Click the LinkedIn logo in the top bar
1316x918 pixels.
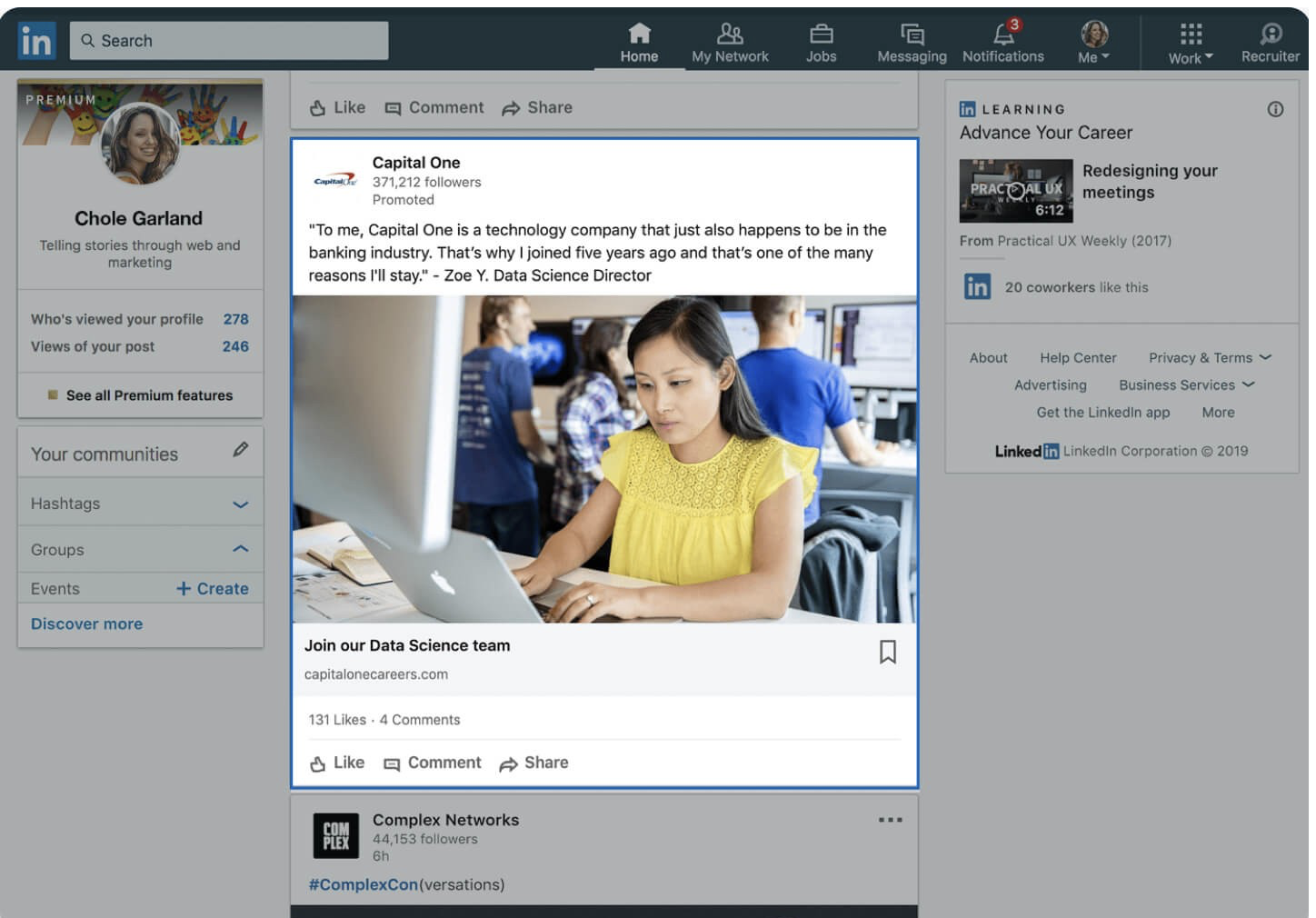click(x=36, y=41)
